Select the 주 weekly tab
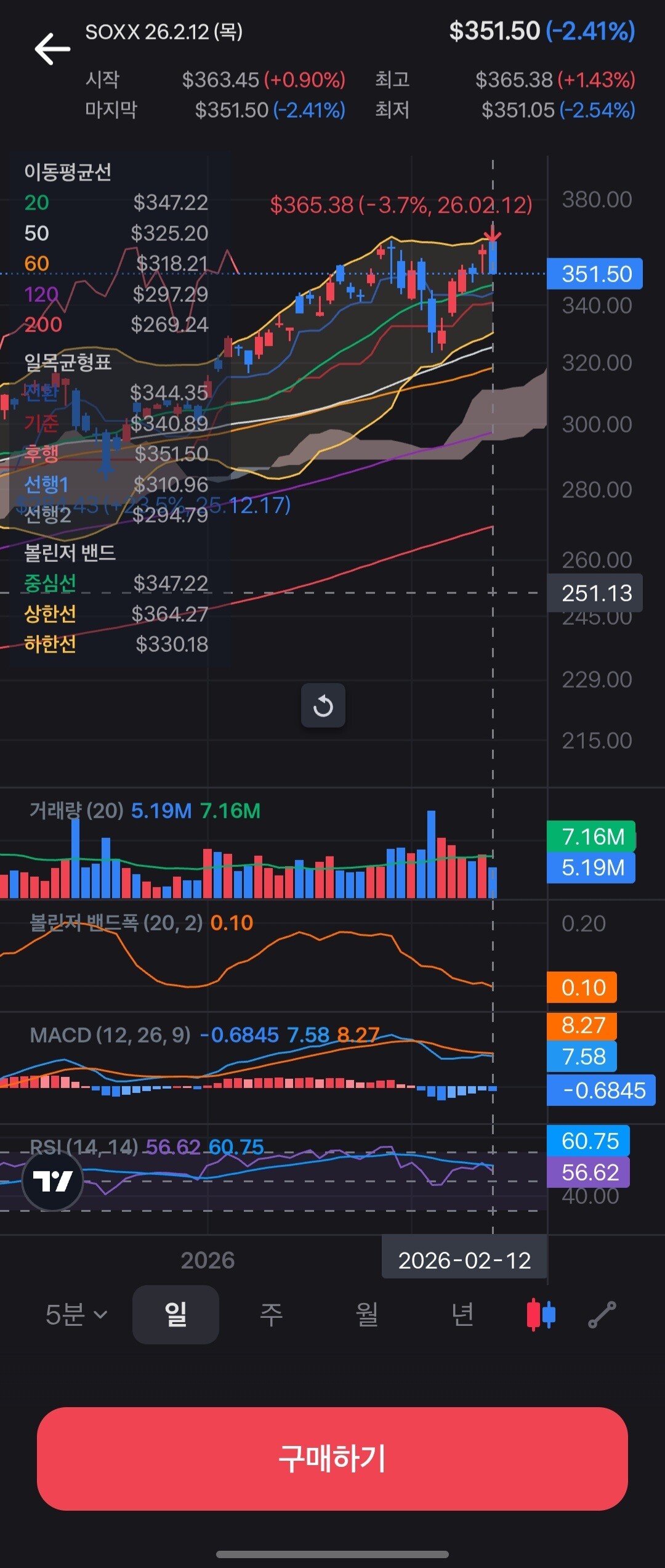Image resolution: width=665 pixels, height=1568 pixels. point(271,1314)
